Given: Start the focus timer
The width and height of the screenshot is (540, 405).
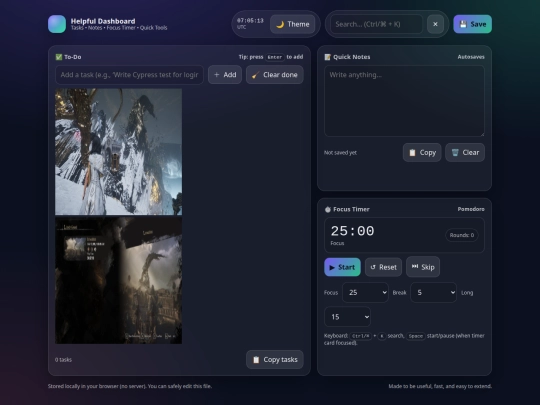Looking at the screenshot, I should (342, 267).
